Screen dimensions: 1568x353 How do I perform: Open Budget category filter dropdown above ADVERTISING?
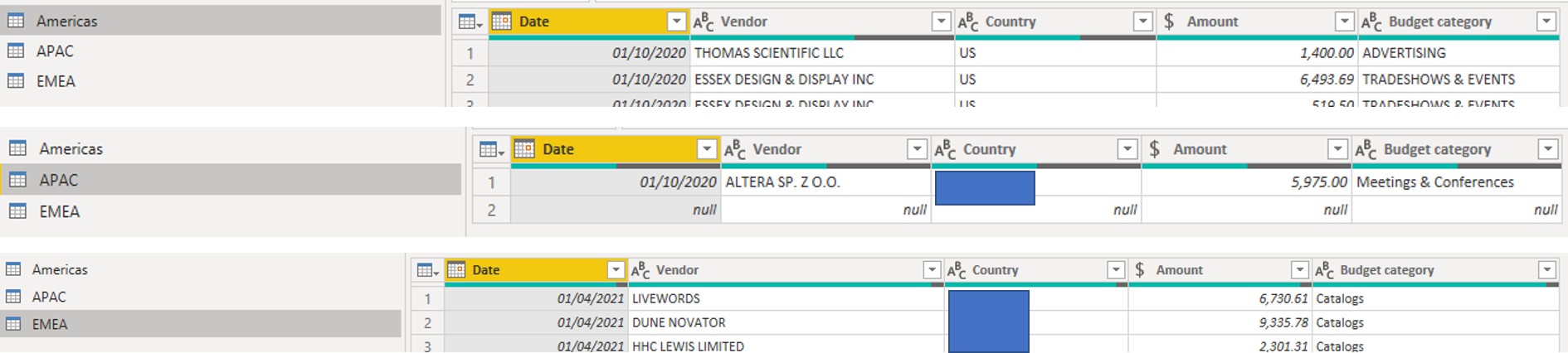click(1546, 22)
